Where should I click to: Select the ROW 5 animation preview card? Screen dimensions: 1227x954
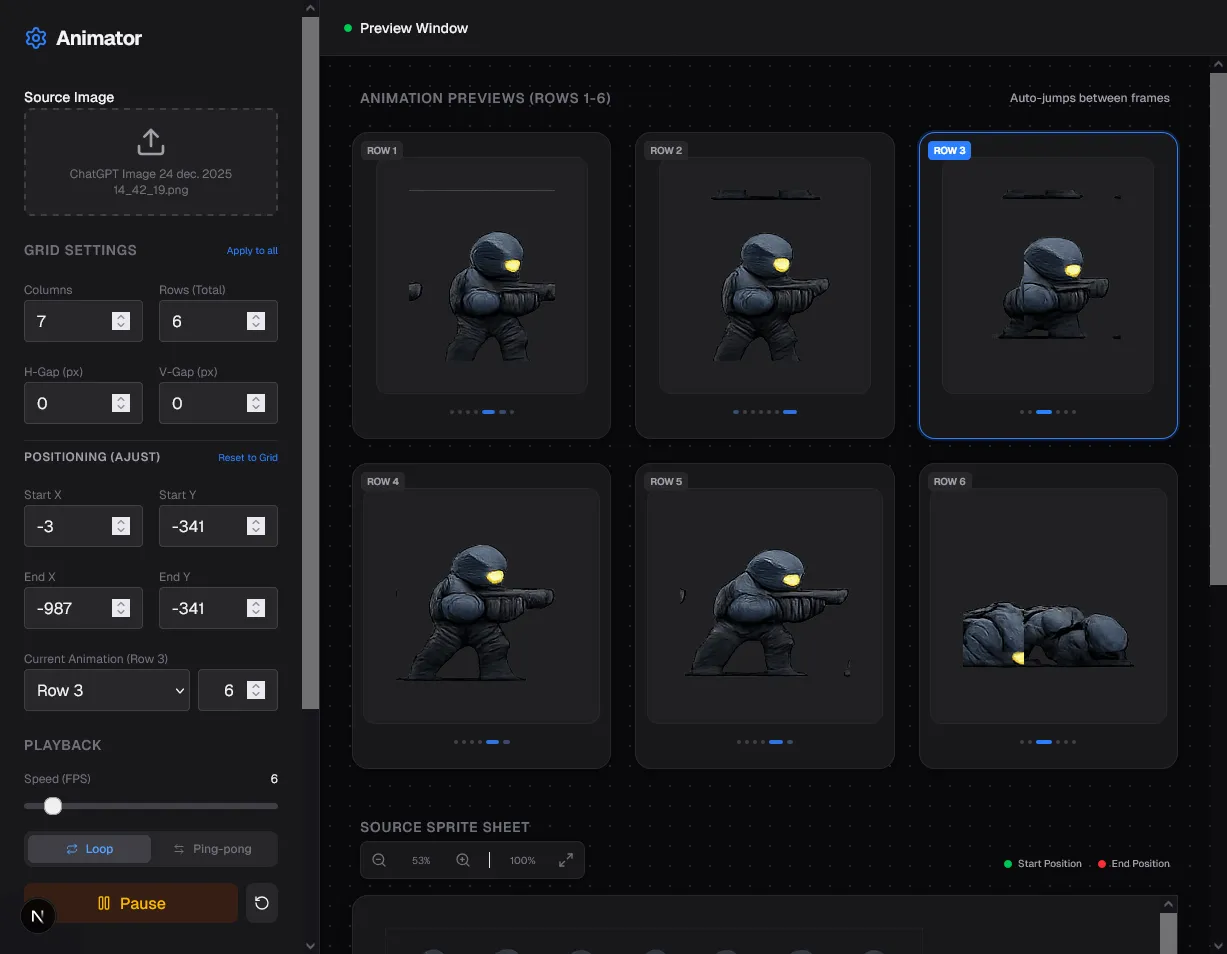tap(764, 615)
